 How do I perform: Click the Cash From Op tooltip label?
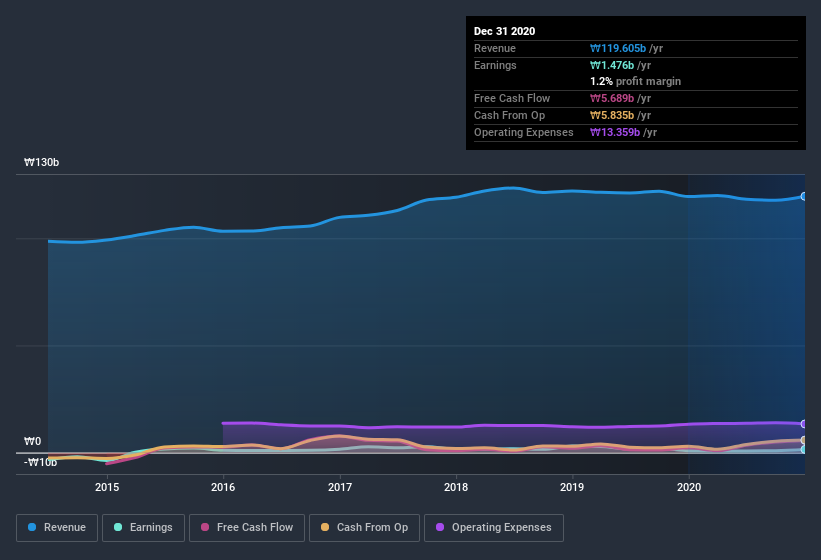click(x=509, y=115)
